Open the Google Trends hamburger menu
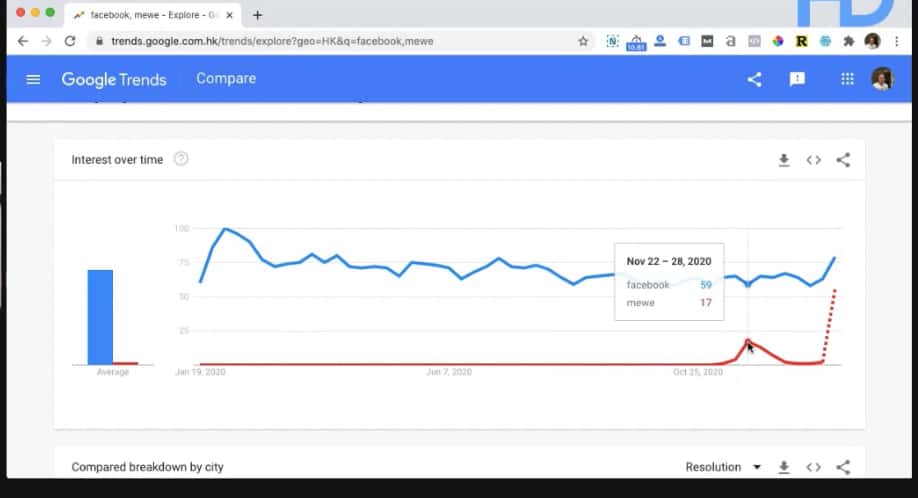This screenshot has height=498, width=918. (x=33, y=79)
